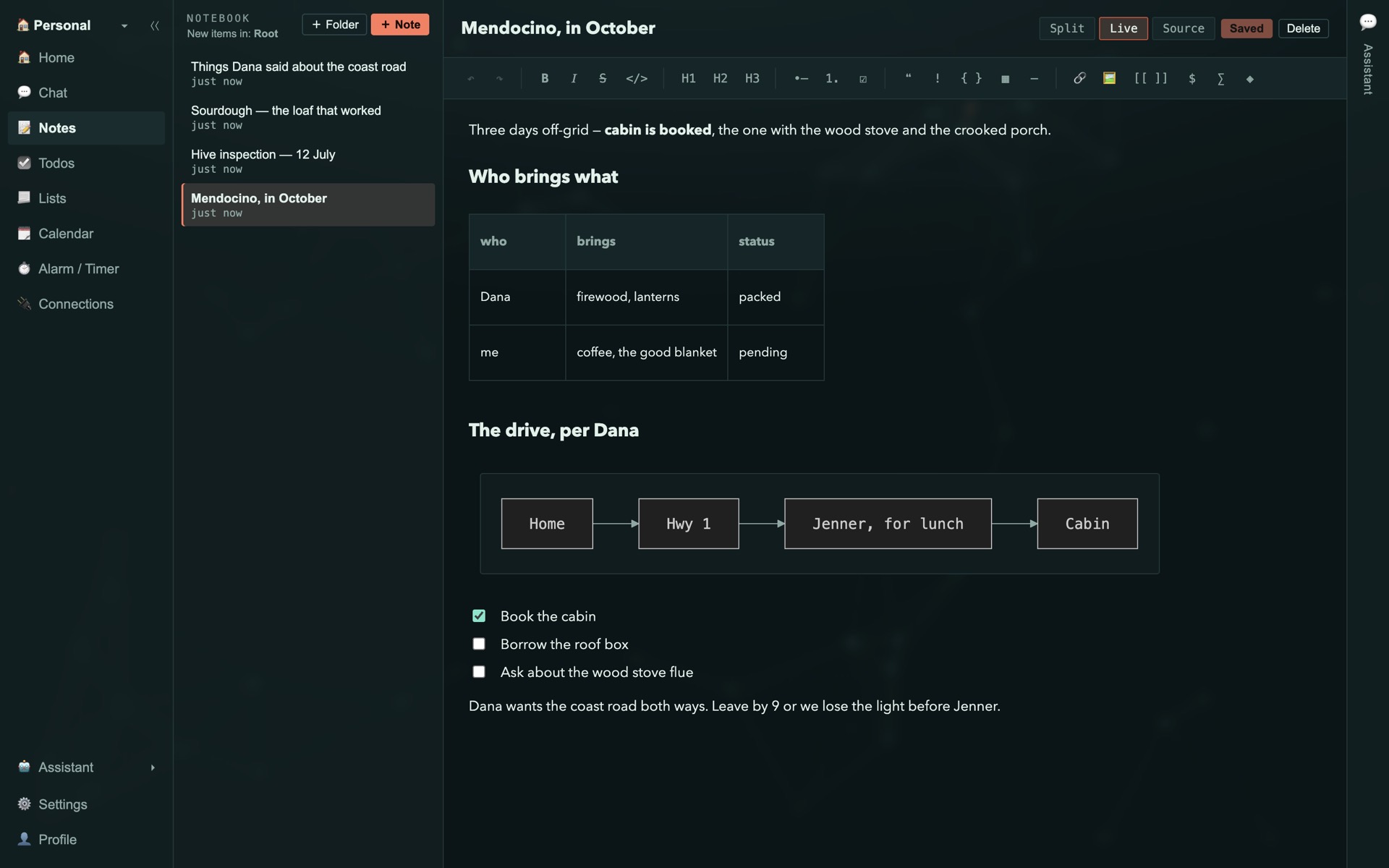The image size is (1389, 868).
Task: Insert an image from the toolbar
Action: click(1109, 78)
